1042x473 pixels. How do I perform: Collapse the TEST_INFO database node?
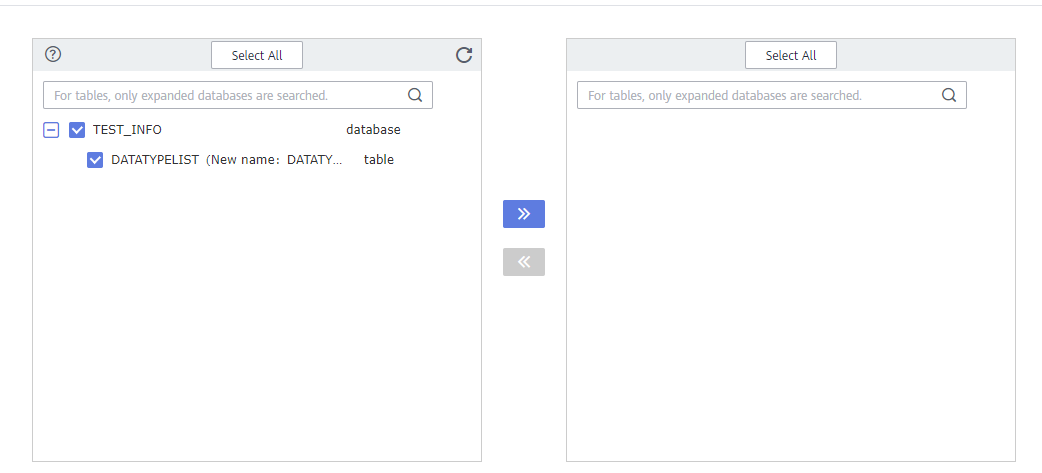[x=51, y=130]
